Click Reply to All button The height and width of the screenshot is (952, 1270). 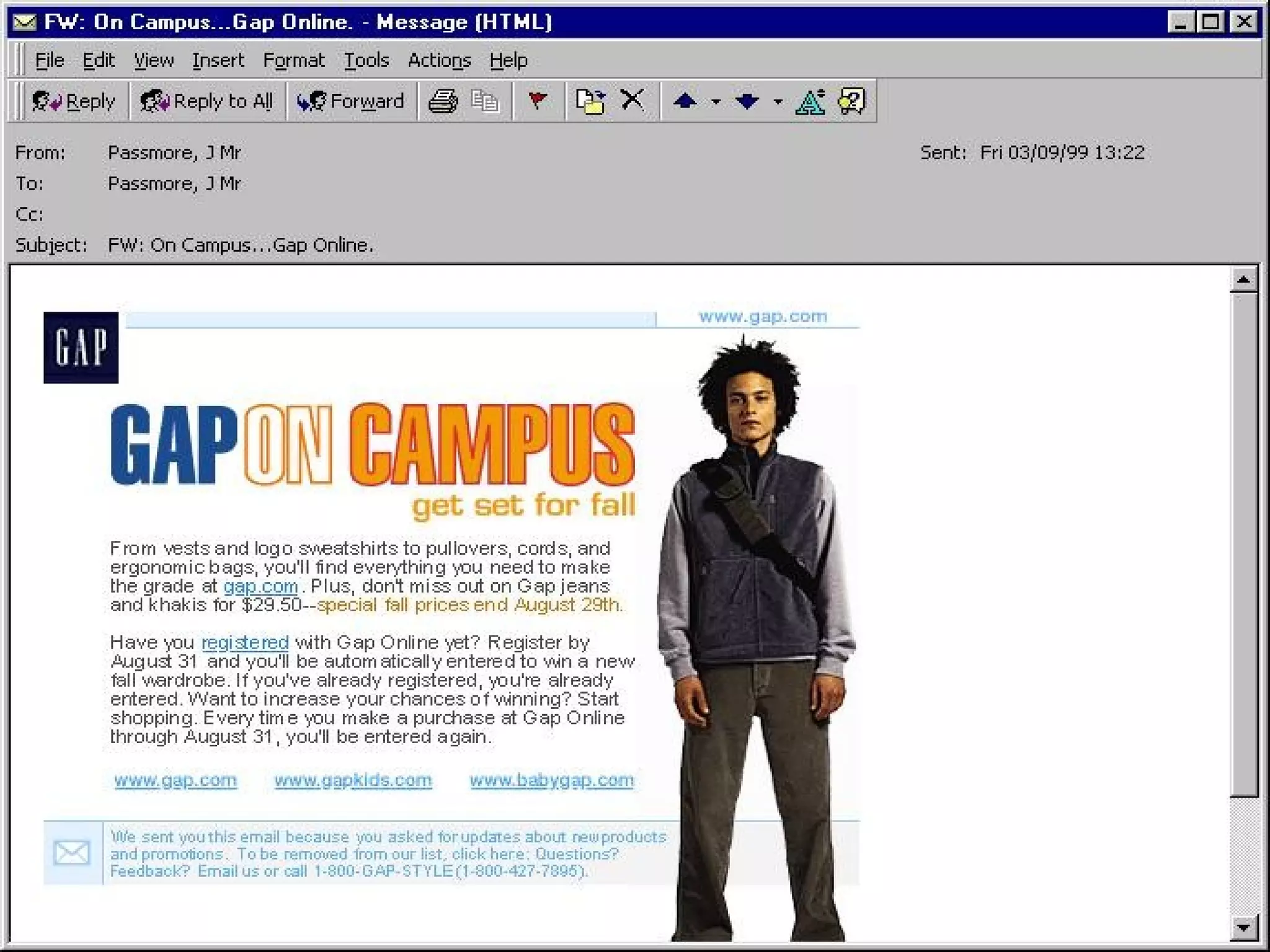tap(206, 101)
